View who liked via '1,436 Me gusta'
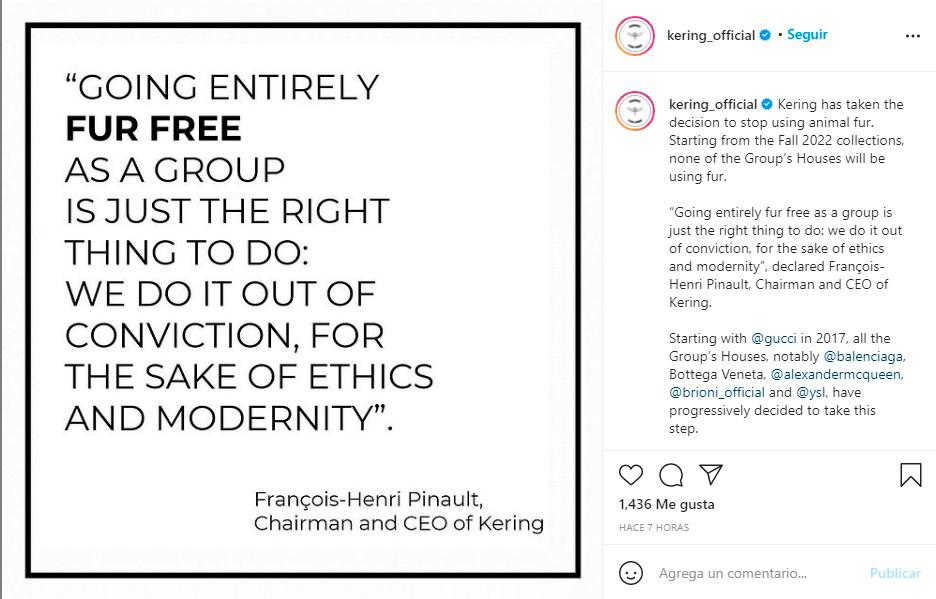Viewport: 936px width, 599px height. [x=667, y=504]
